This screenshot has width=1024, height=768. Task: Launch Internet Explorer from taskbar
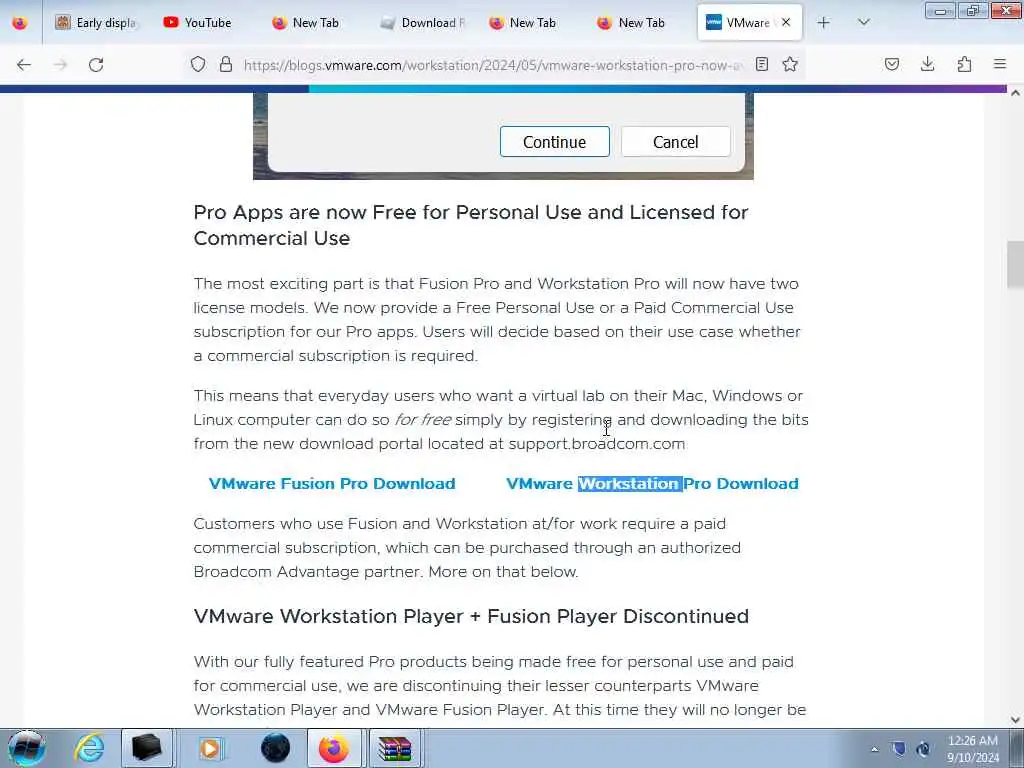click(89, 748)
